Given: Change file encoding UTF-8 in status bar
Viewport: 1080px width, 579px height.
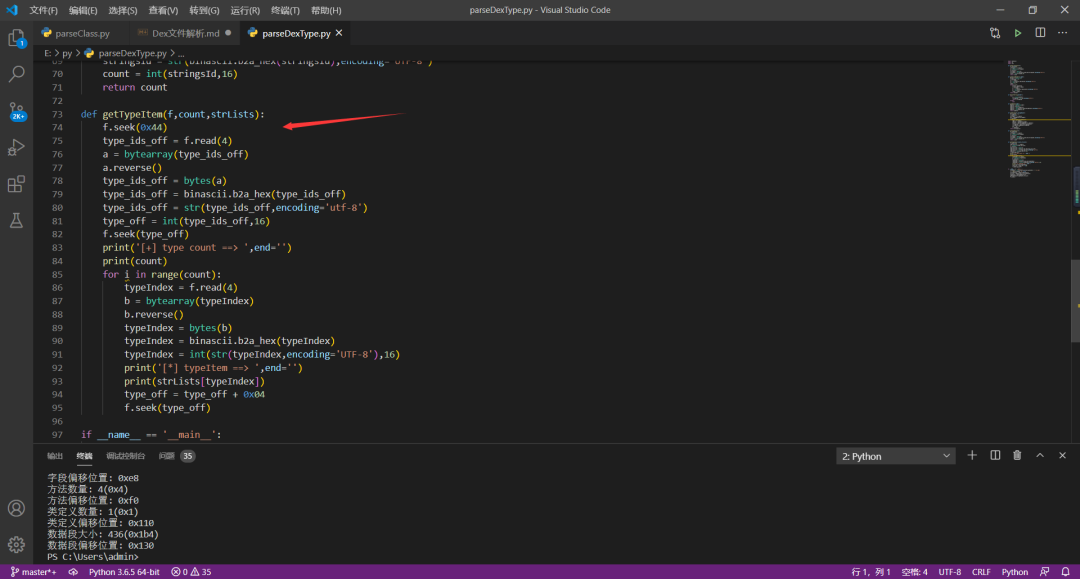Looking at the screenshot, I should (x=950, y=572).
